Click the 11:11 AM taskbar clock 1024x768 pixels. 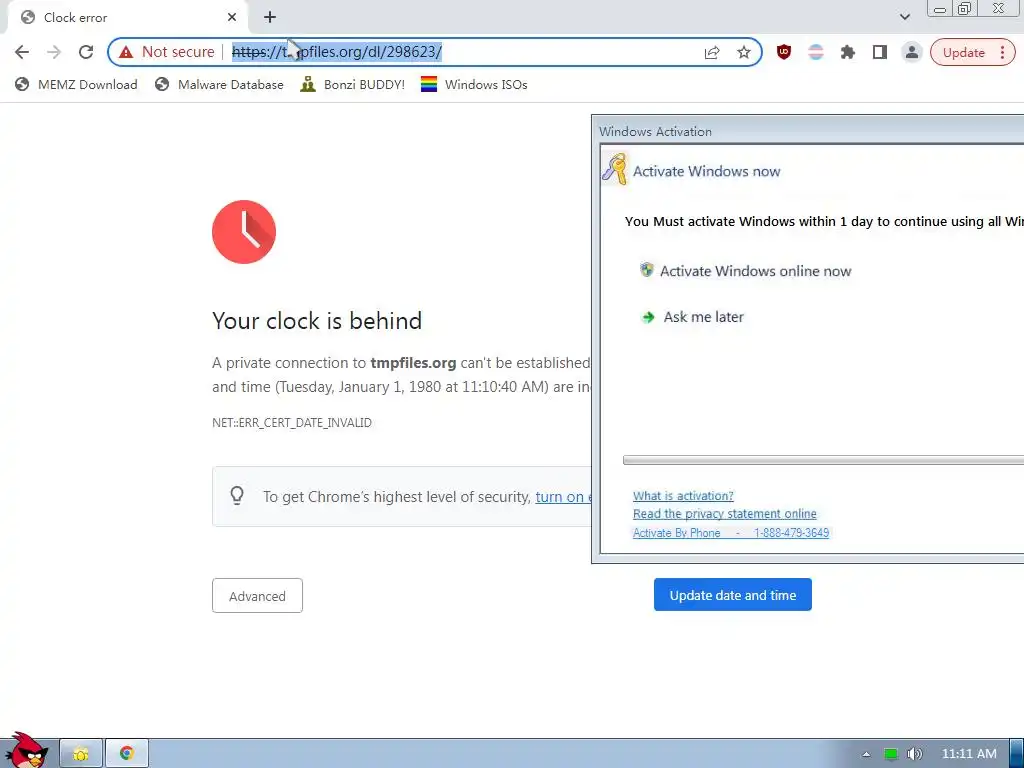[x=969, y=754]
